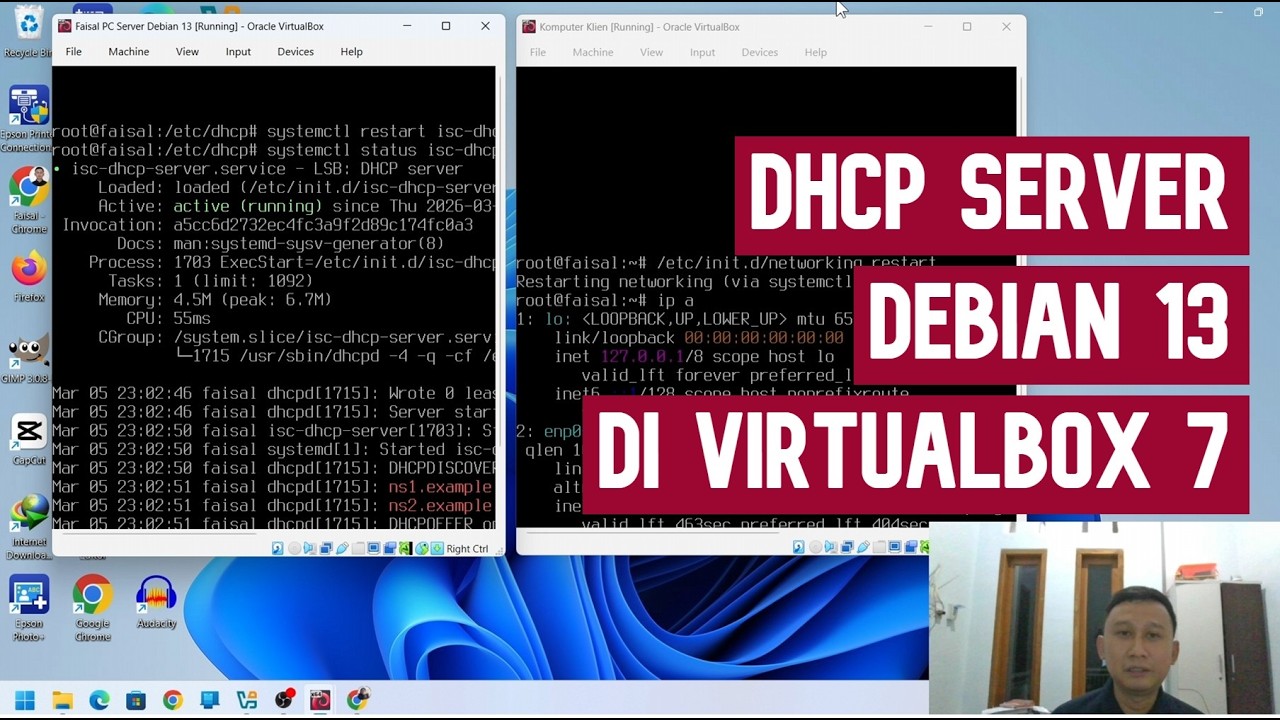The image size is (1280, 720).
Task: Select the Recycle Bin desktop icon
Action: 29,30
